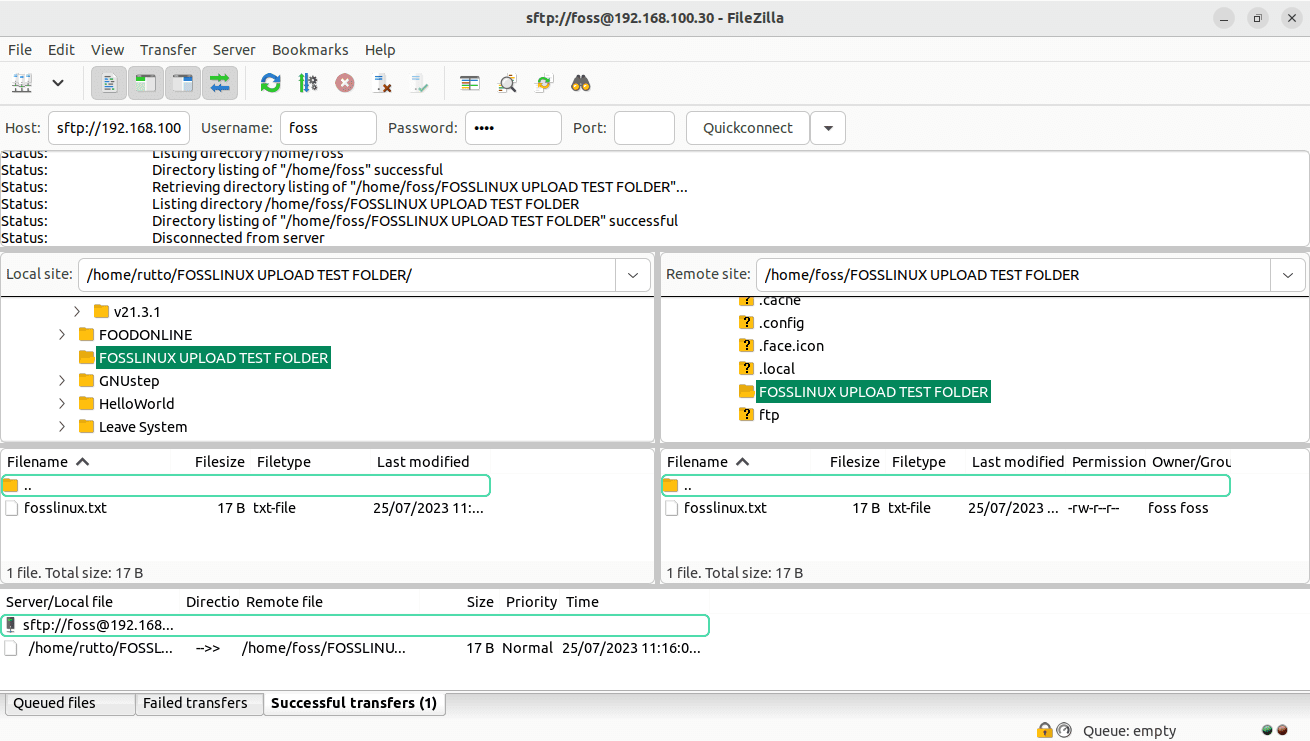Open speed limits gauge icon
Image resolution: width=1310 pixels, height=741 pixels.
pyautogui.click(x=1064, y=730)
